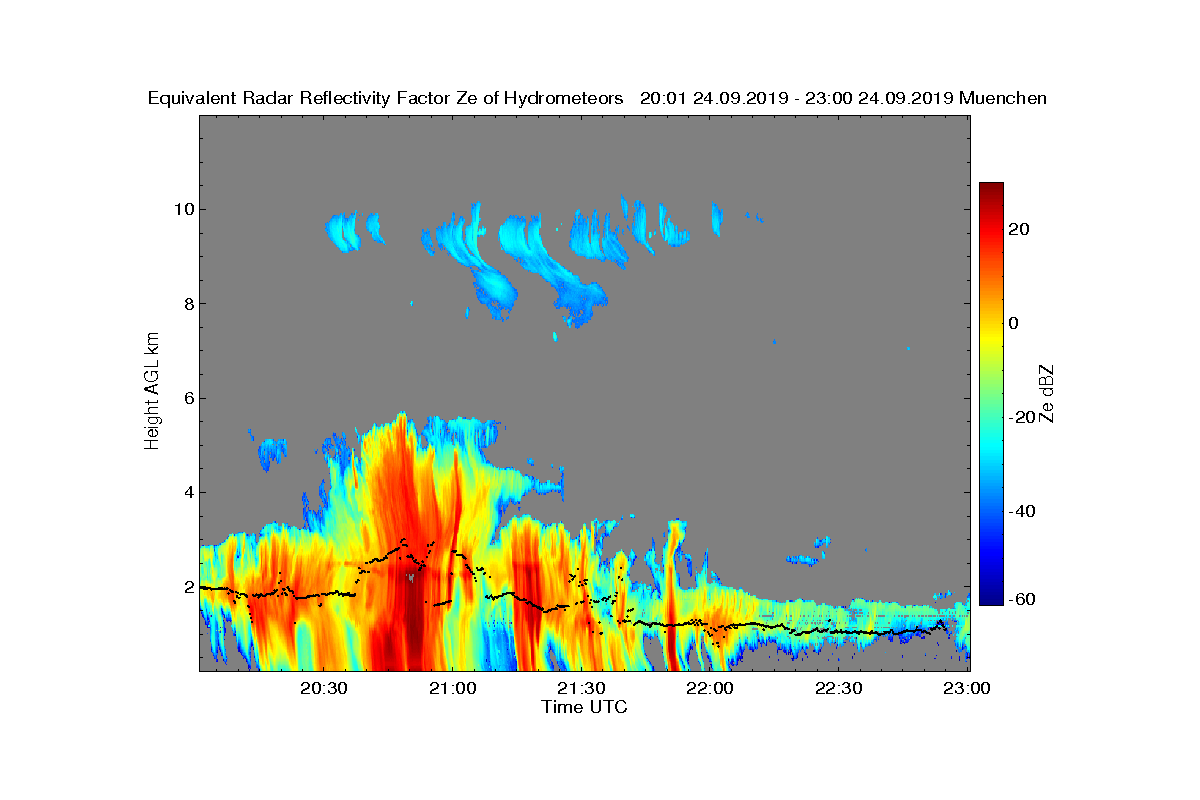1200x800 pixels.
Task: Click the height tick label 4
Action: (x=189, y=492)
